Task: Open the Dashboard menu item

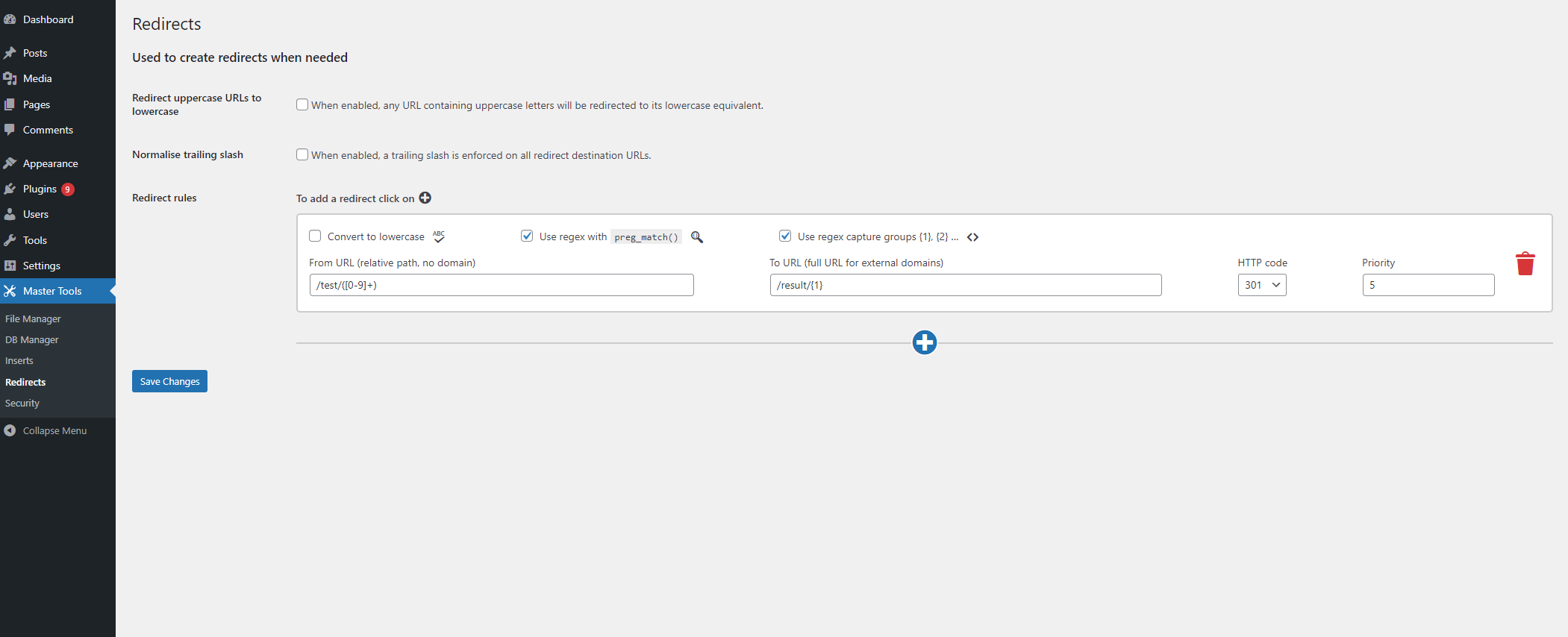Action: point(57,19)
